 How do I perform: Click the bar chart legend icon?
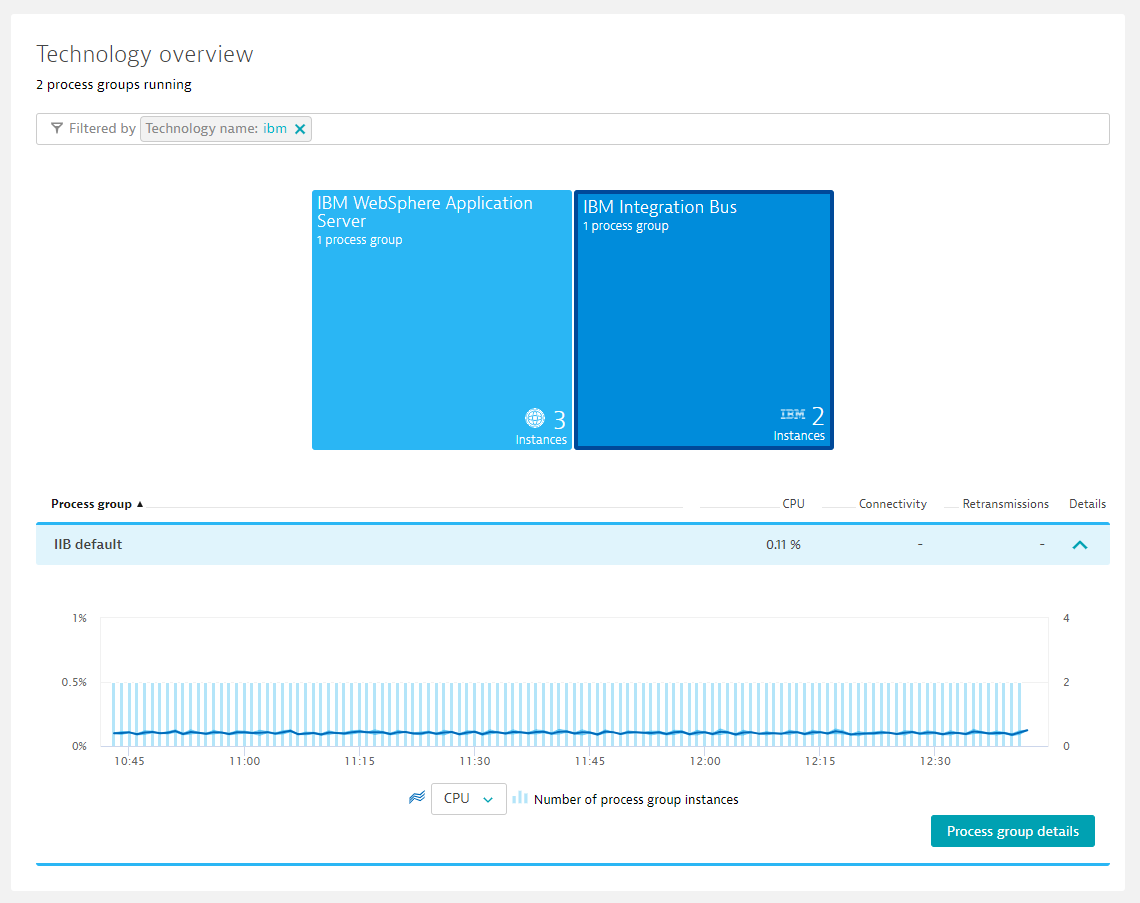coord(520,798)
